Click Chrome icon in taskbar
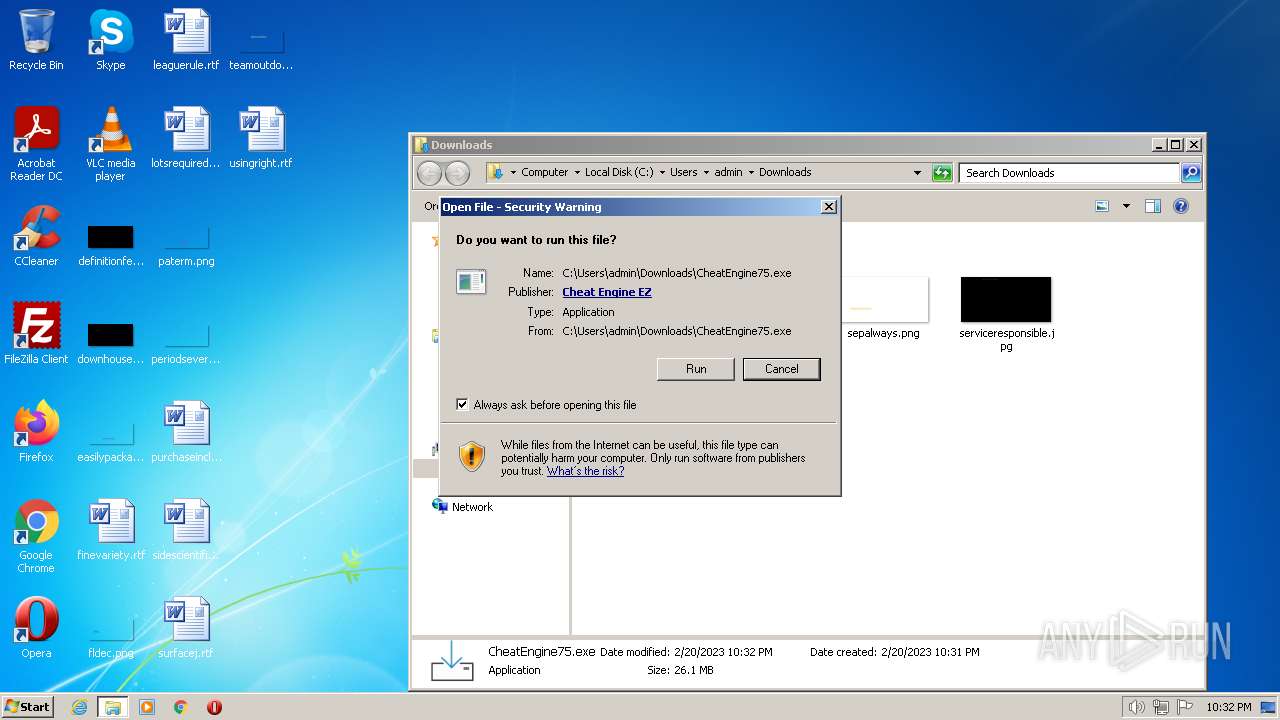The image size is (1280, 720). point(181,707)
